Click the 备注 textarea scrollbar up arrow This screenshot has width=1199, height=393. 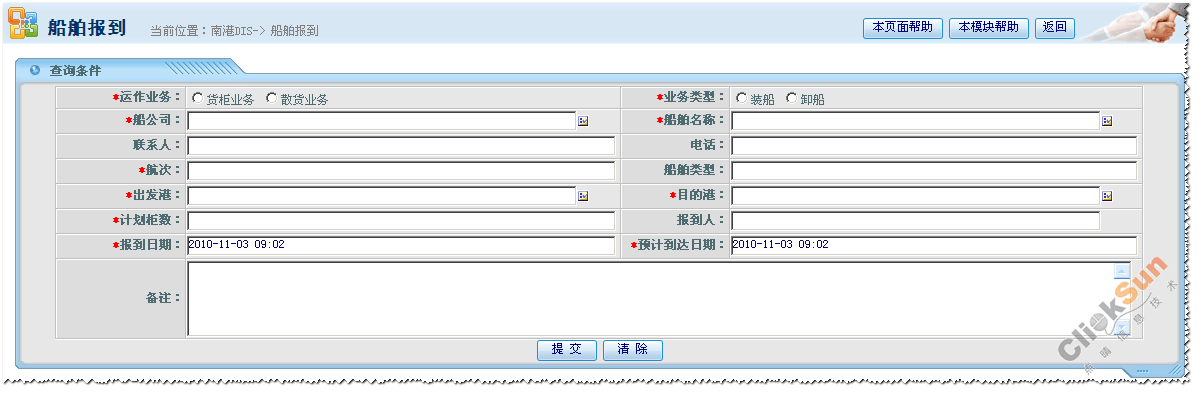(x=1122, y=271)
